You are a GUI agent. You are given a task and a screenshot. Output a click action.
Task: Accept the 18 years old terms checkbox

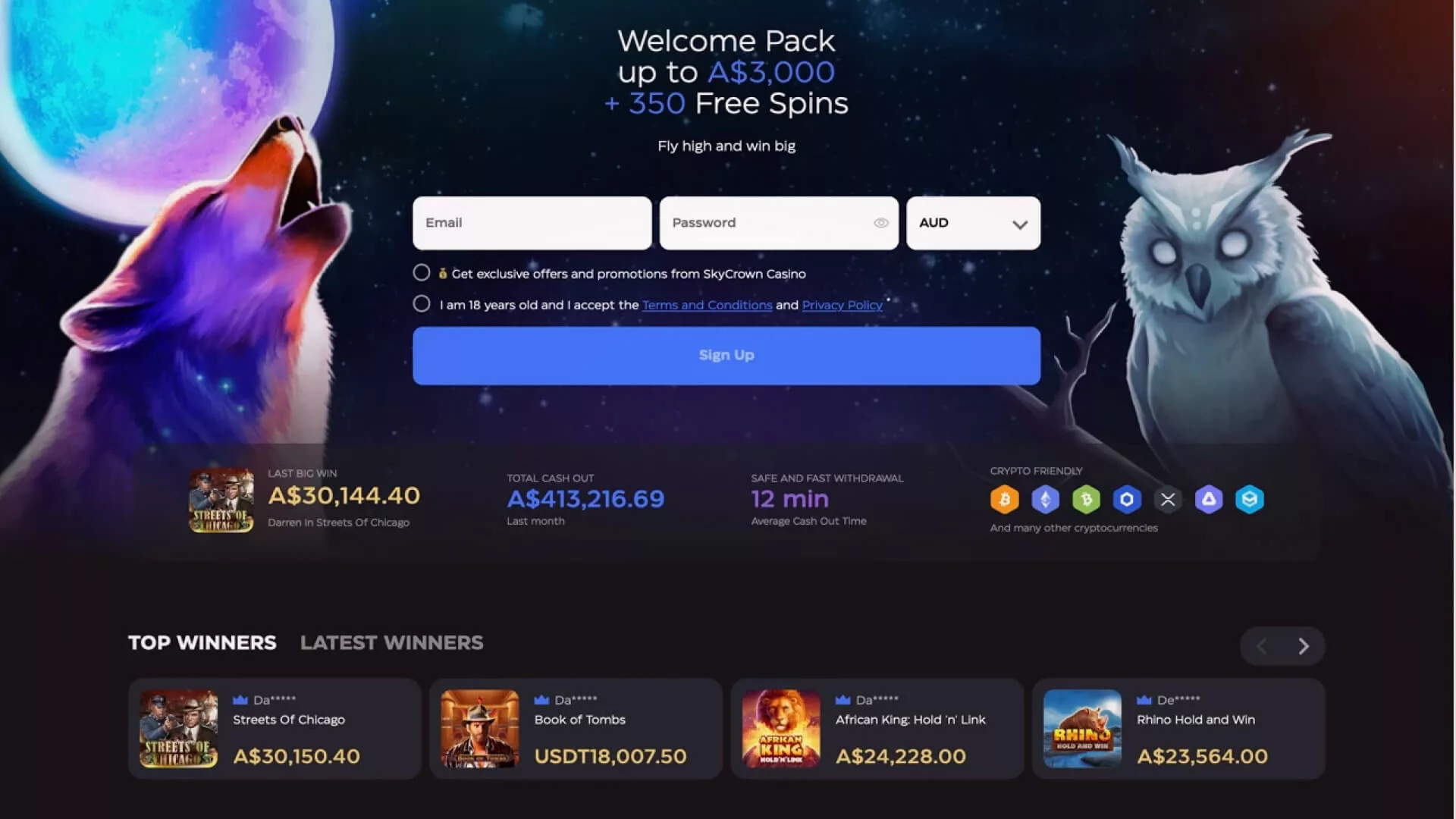422,303
